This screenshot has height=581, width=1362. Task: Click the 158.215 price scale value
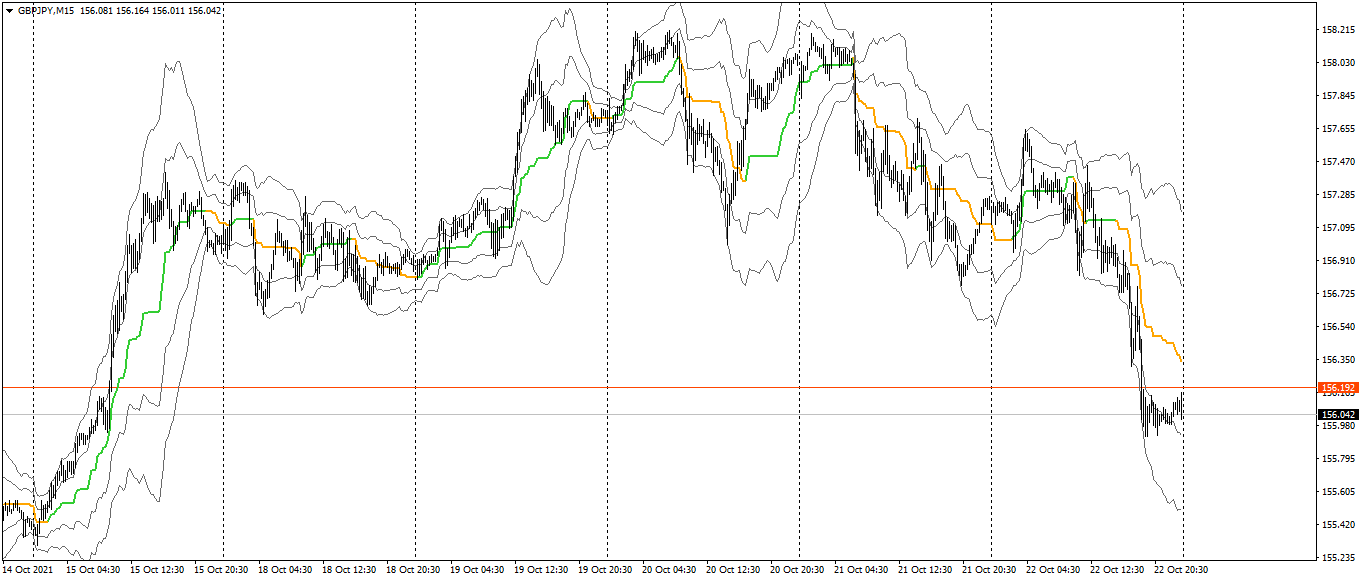tap(1338, 30)
